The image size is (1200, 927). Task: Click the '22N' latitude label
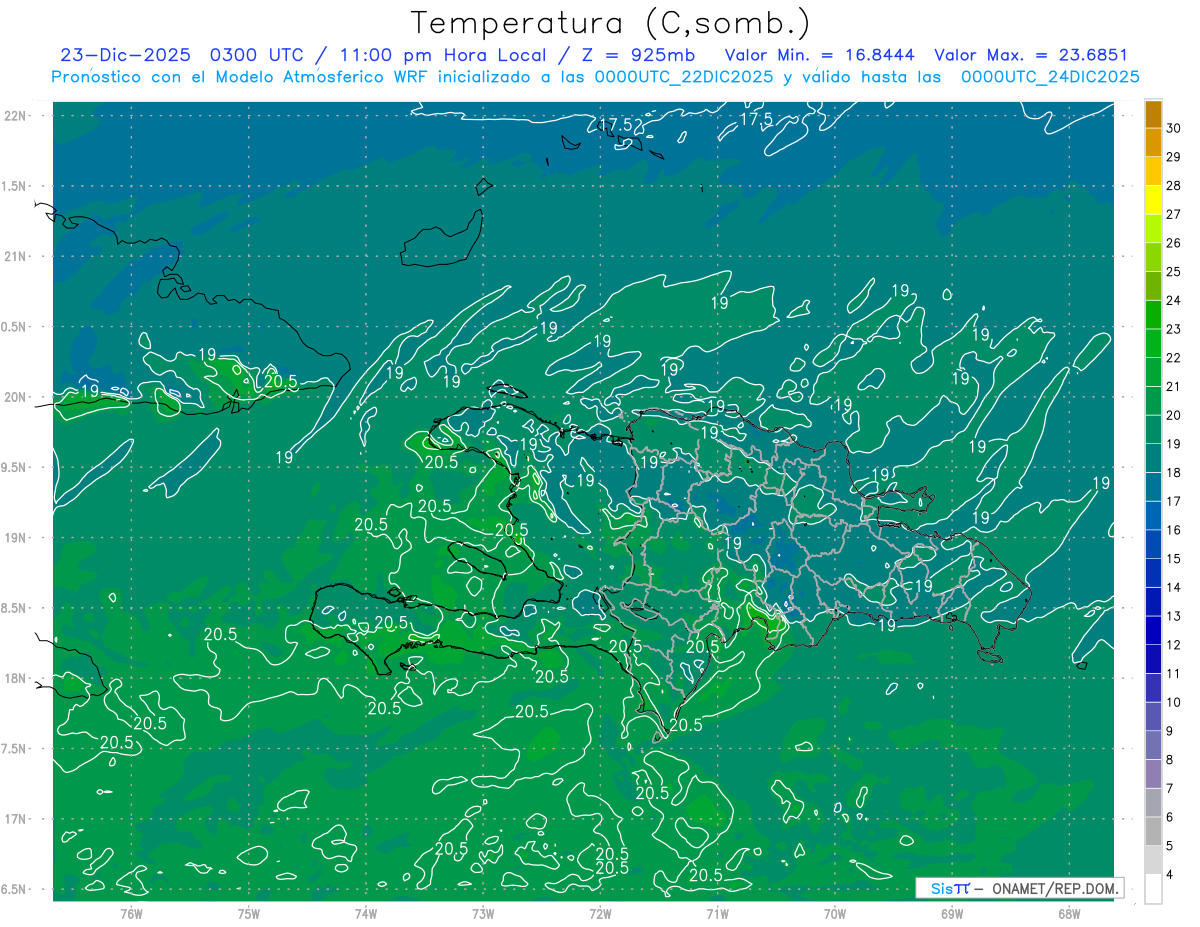(15, 116)
